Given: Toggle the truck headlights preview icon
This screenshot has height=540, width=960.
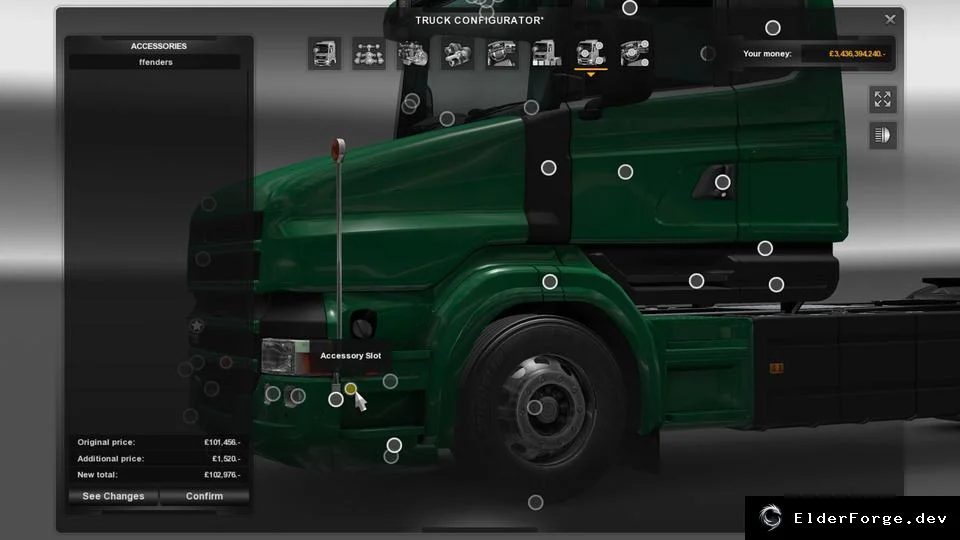Looking at the screenshot, I should pos(883,135).
